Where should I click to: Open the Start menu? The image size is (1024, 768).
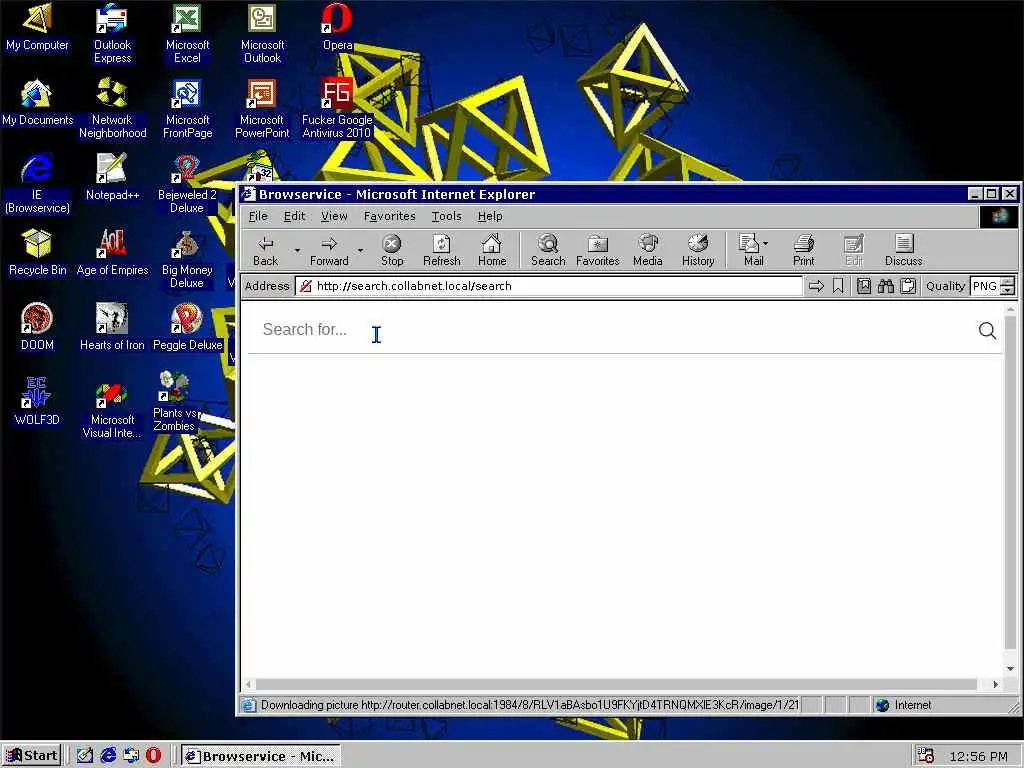(x=32, y=756)
